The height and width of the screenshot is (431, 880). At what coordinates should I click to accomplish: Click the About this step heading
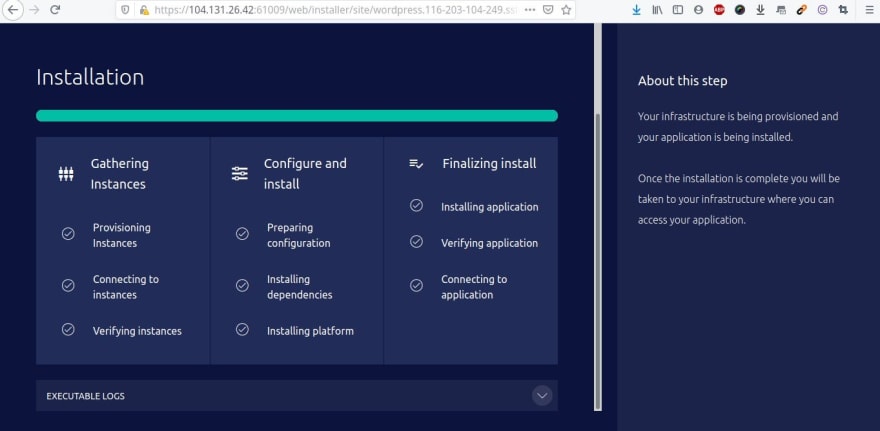682,81
